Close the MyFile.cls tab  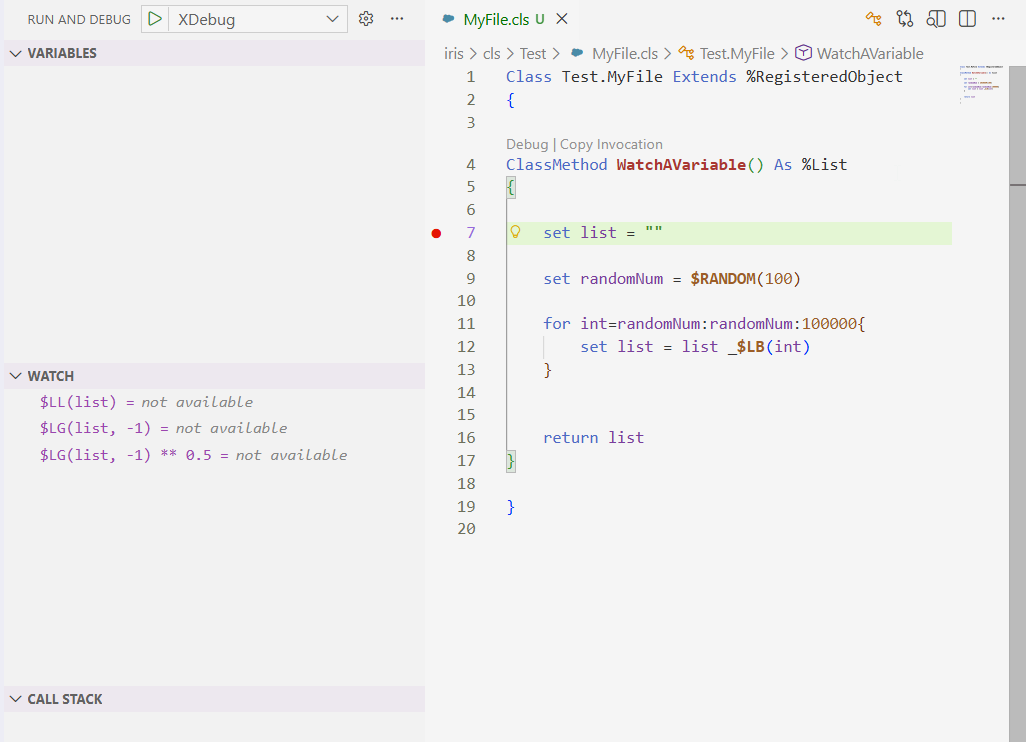pyautogui.click(x=562, y=19)
